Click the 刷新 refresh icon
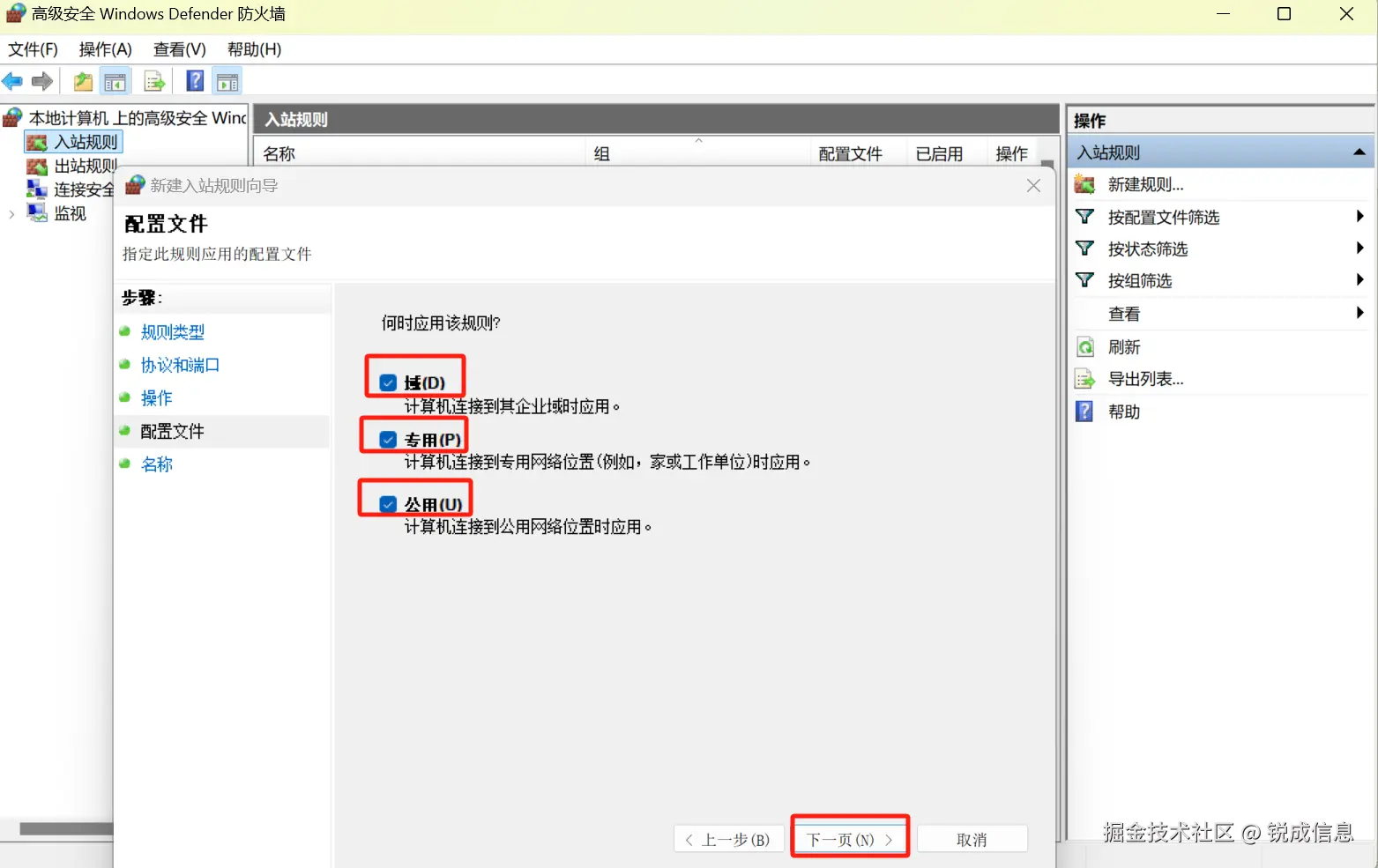The height and width of the screenshot is (868, 1378). 1085,345
